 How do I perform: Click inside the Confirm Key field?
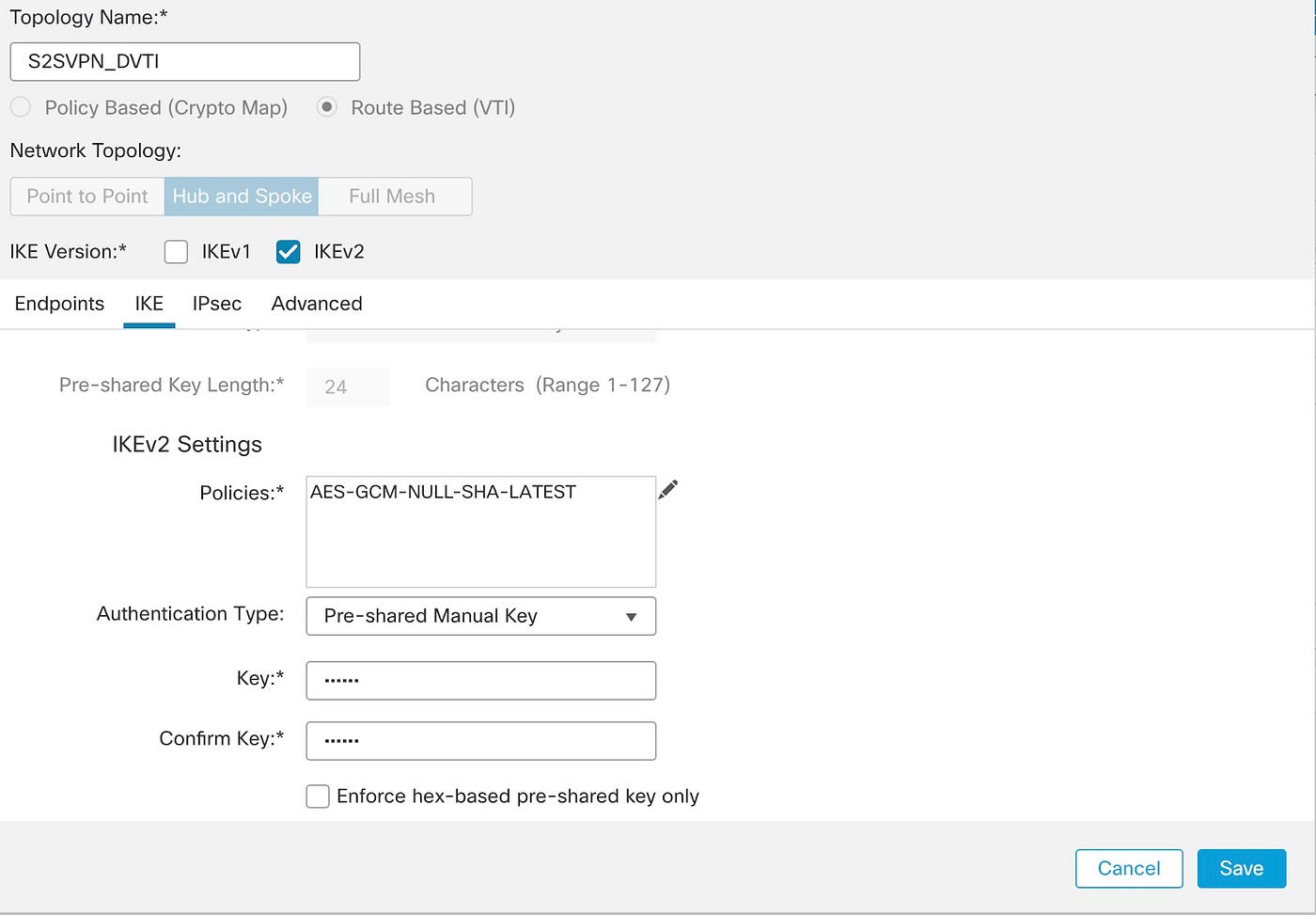tap(480, 740)
